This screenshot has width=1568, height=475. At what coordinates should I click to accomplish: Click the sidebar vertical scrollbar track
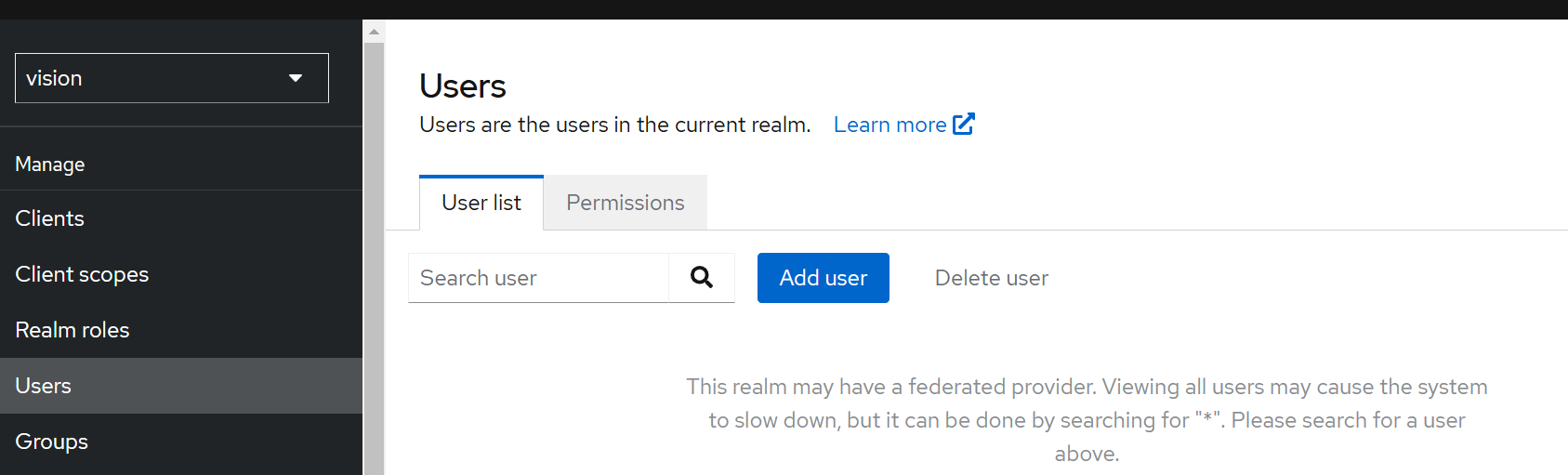pos(374,260)
